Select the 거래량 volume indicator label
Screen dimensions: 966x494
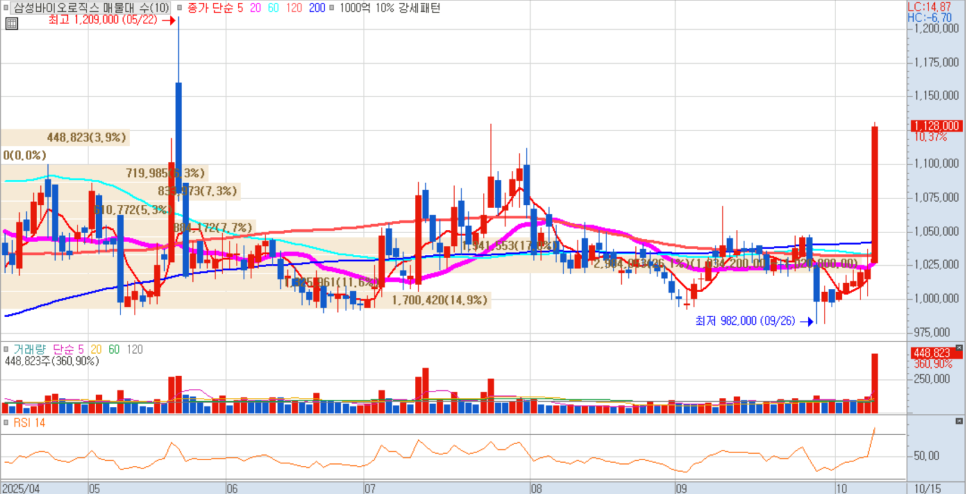[x=30, y=349]
